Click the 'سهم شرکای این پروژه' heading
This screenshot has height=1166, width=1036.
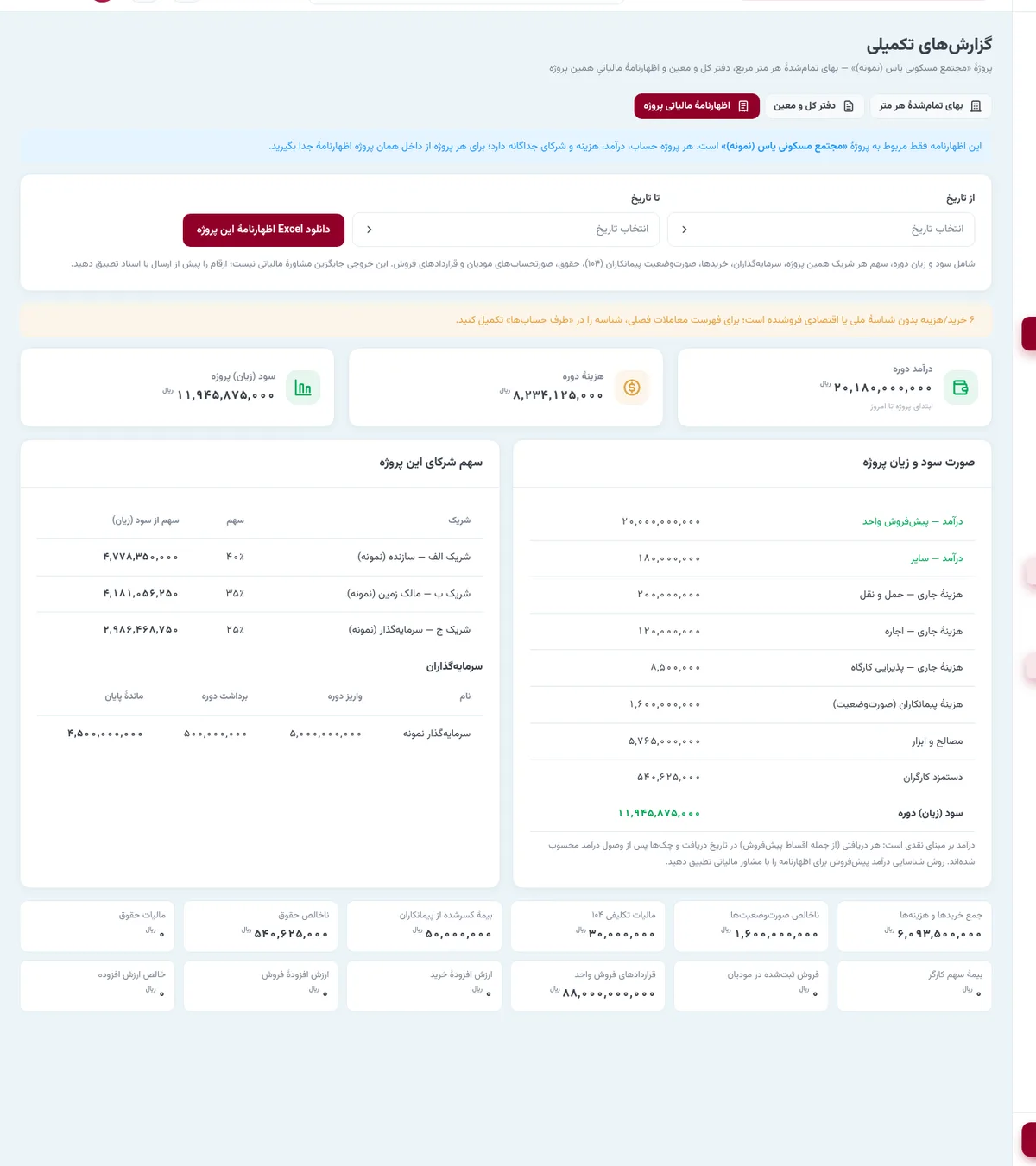pyautogui.click(x=431, y=463)
